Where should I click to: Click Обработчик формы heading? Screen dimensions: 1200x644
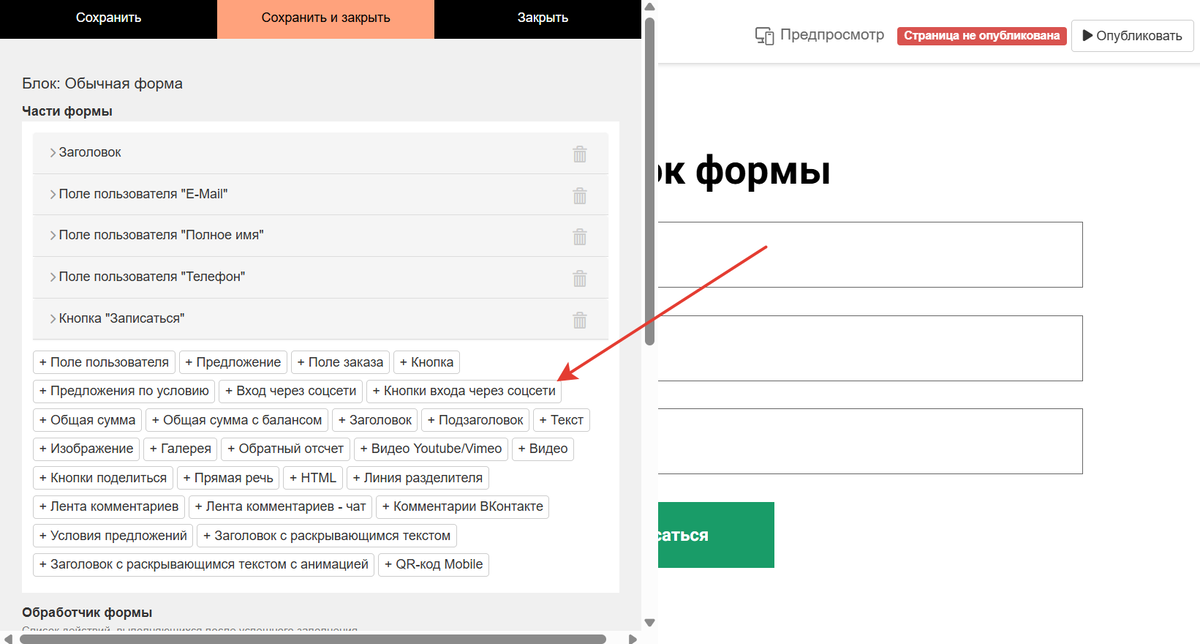click(x=87, y=612)
